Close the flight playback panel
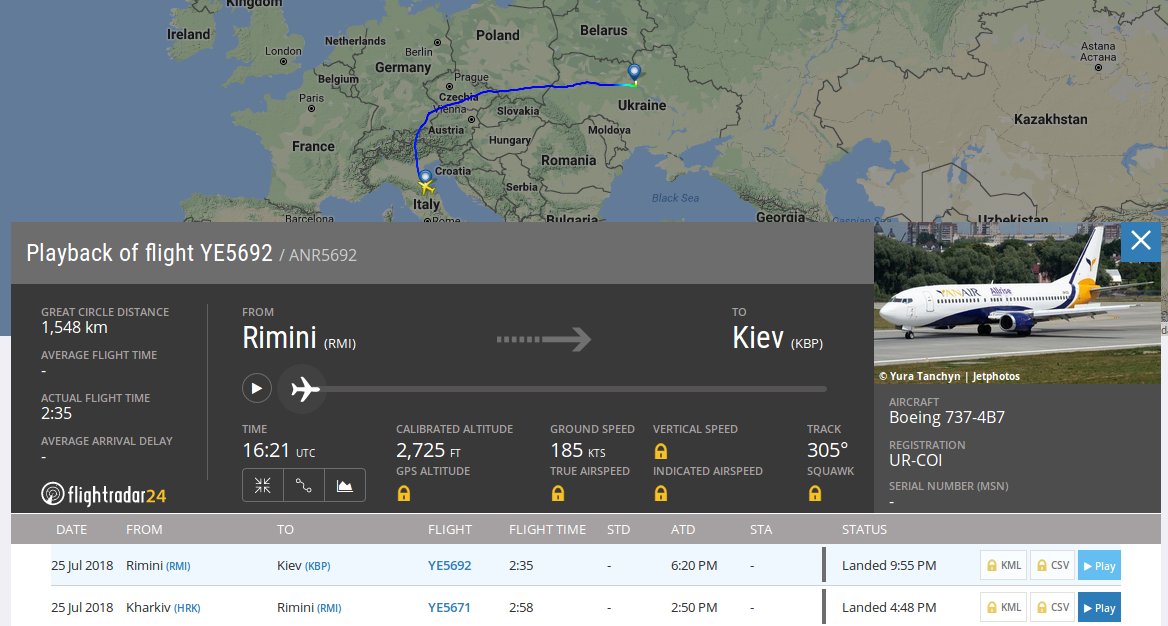The image size is (1168, 626). tap(1140, 242)
